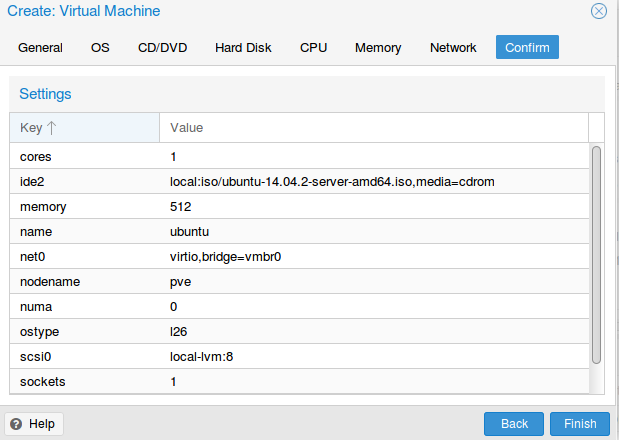Viewport: 619px width, 440px height.
Task: Select the scsi0 local-lvm row
Action: (299, 356)
